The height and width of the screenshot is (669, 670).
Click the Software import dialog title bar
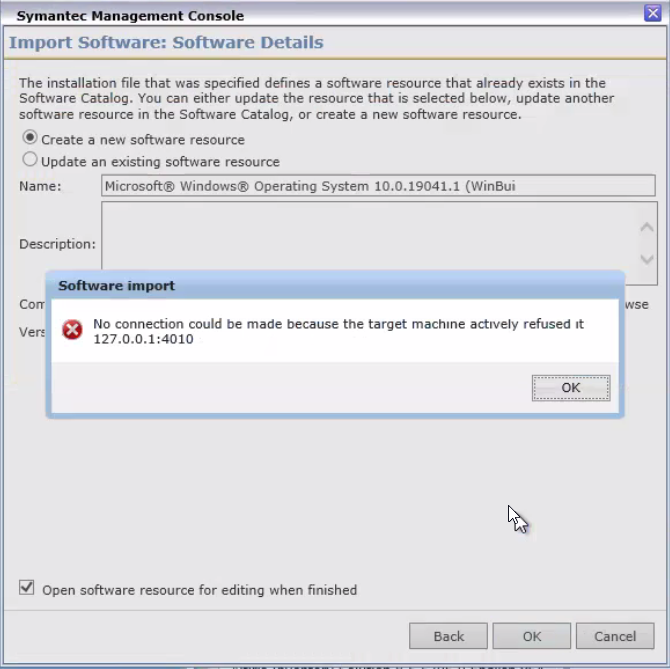pyautogui.click(x=335, y=285)
